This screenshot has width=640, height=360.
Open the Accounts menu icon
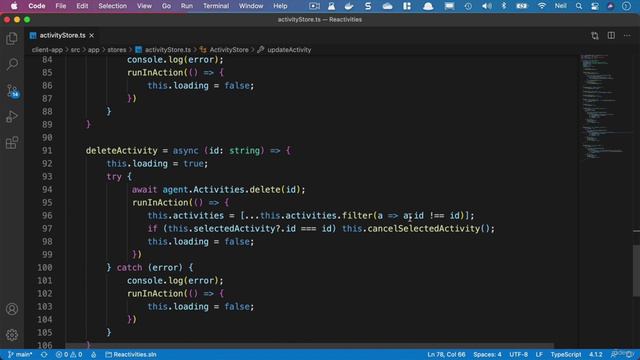click(x=12, y=309)
